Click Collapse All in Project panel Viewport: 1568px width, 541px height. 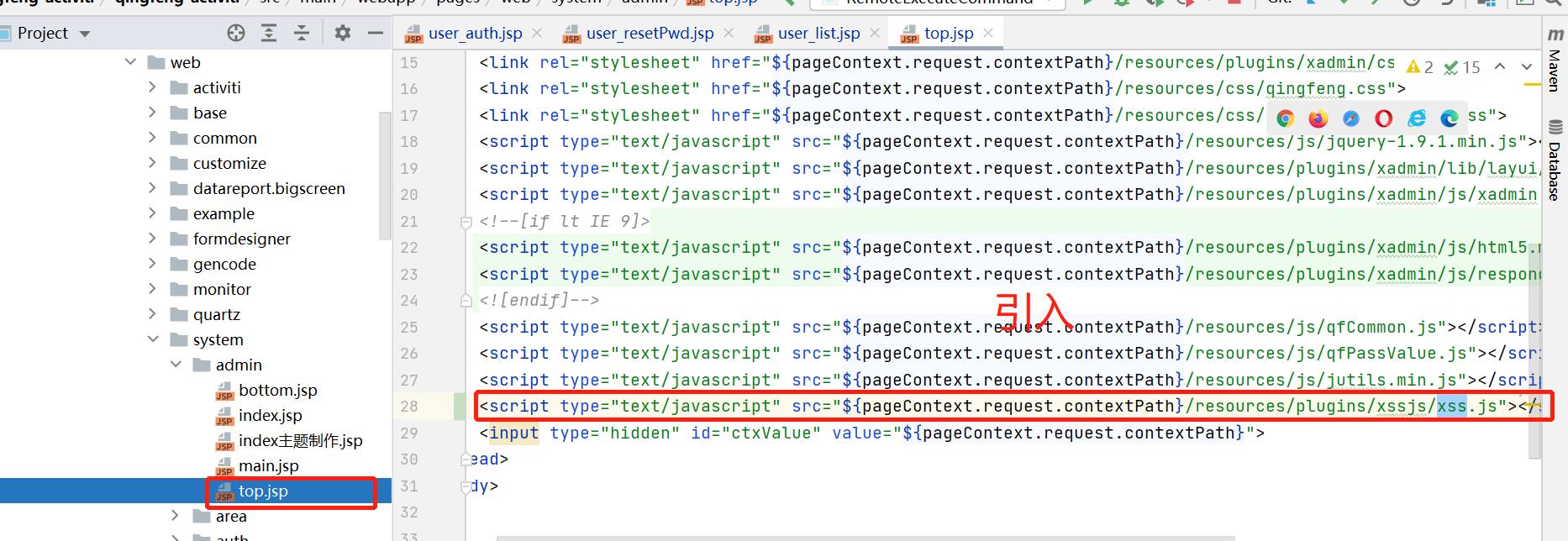[x=302, y=33]
